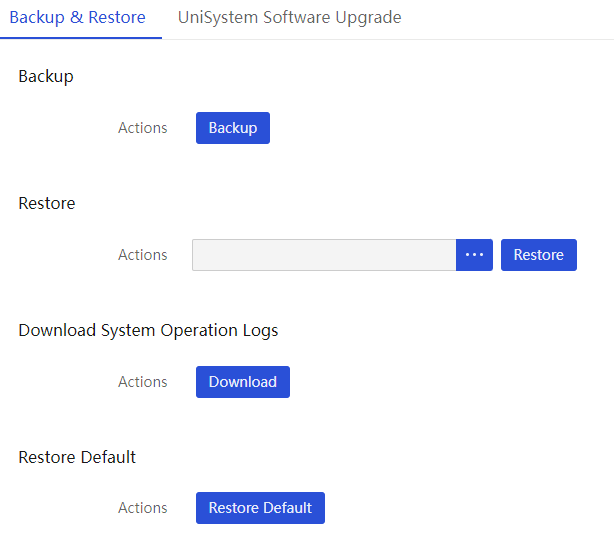Click Actions label next to Download button
This screenshot has width=614, height=552.
[143, 382]
